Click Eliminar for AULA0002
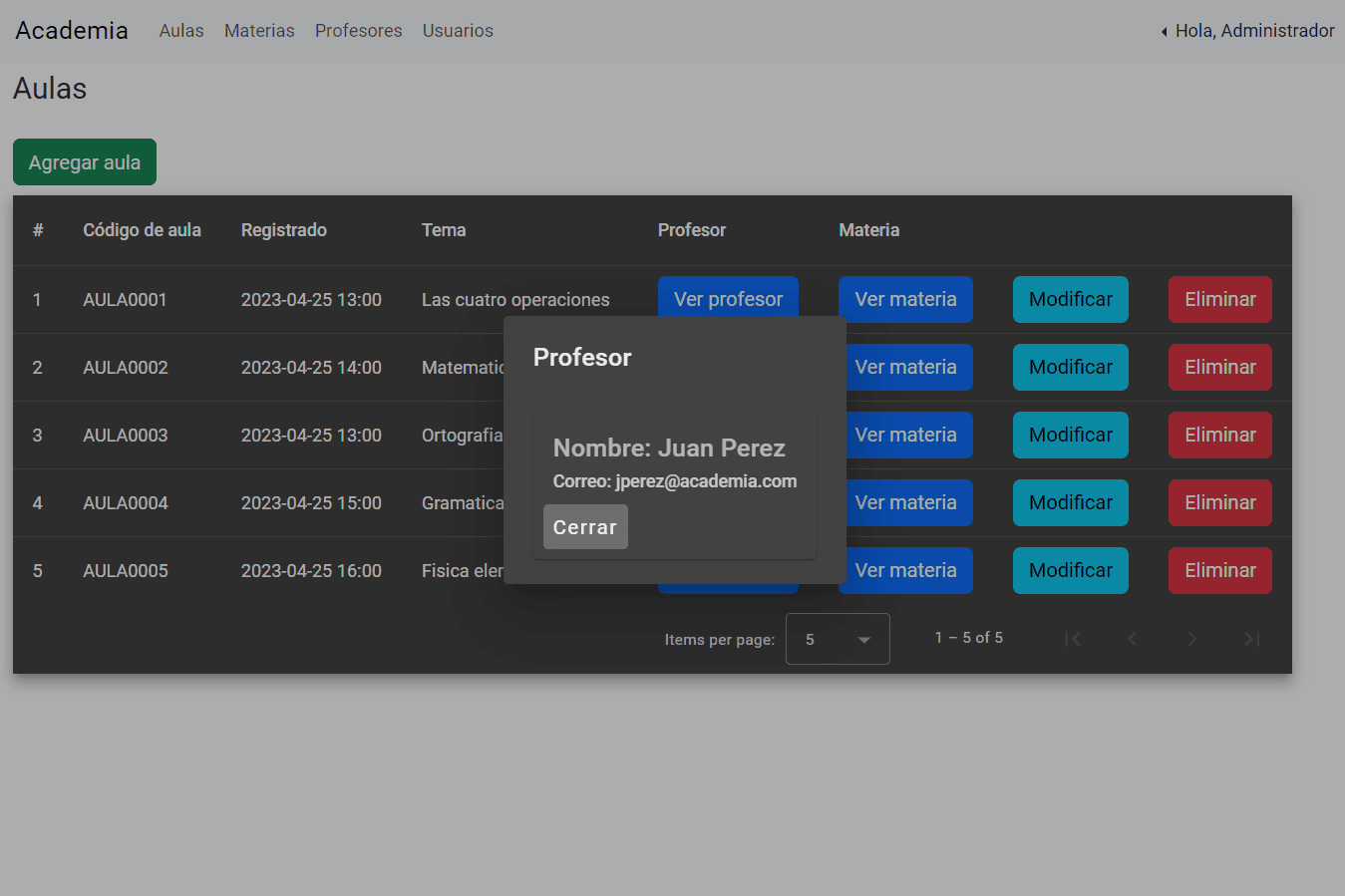Image resolution: width=1345 pixels, height=896 pixels. (1220, 367)
